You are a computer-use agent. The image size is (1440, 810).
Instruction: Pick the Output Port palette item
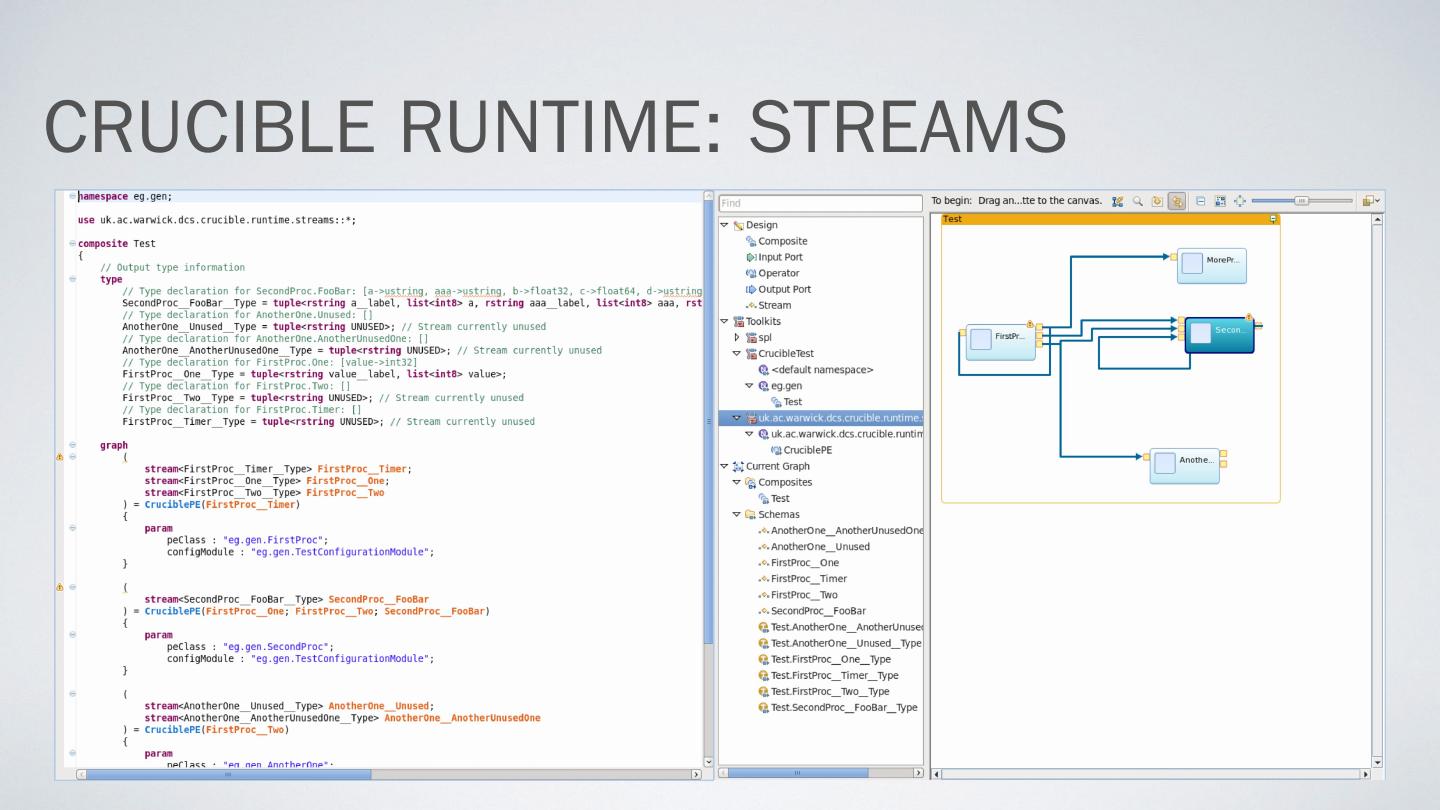784,289
